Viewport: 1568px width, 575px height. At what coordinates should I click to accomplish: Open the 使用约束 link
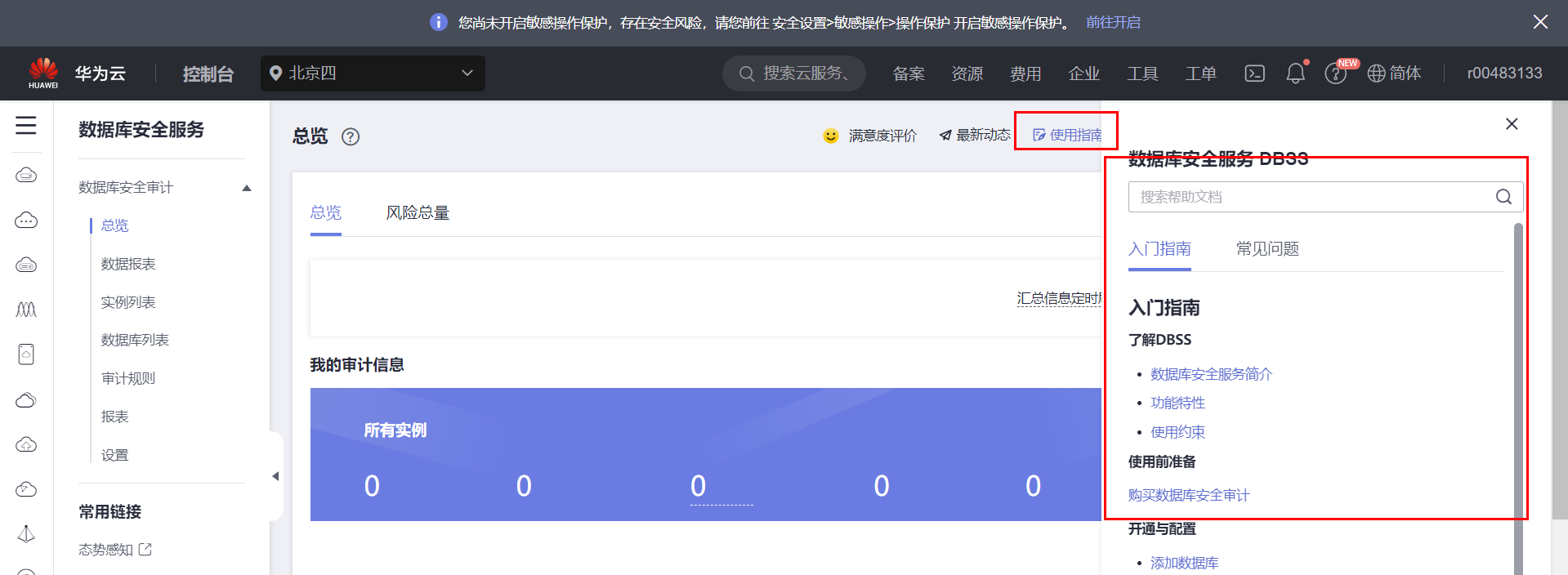[x=1177, y=432]
